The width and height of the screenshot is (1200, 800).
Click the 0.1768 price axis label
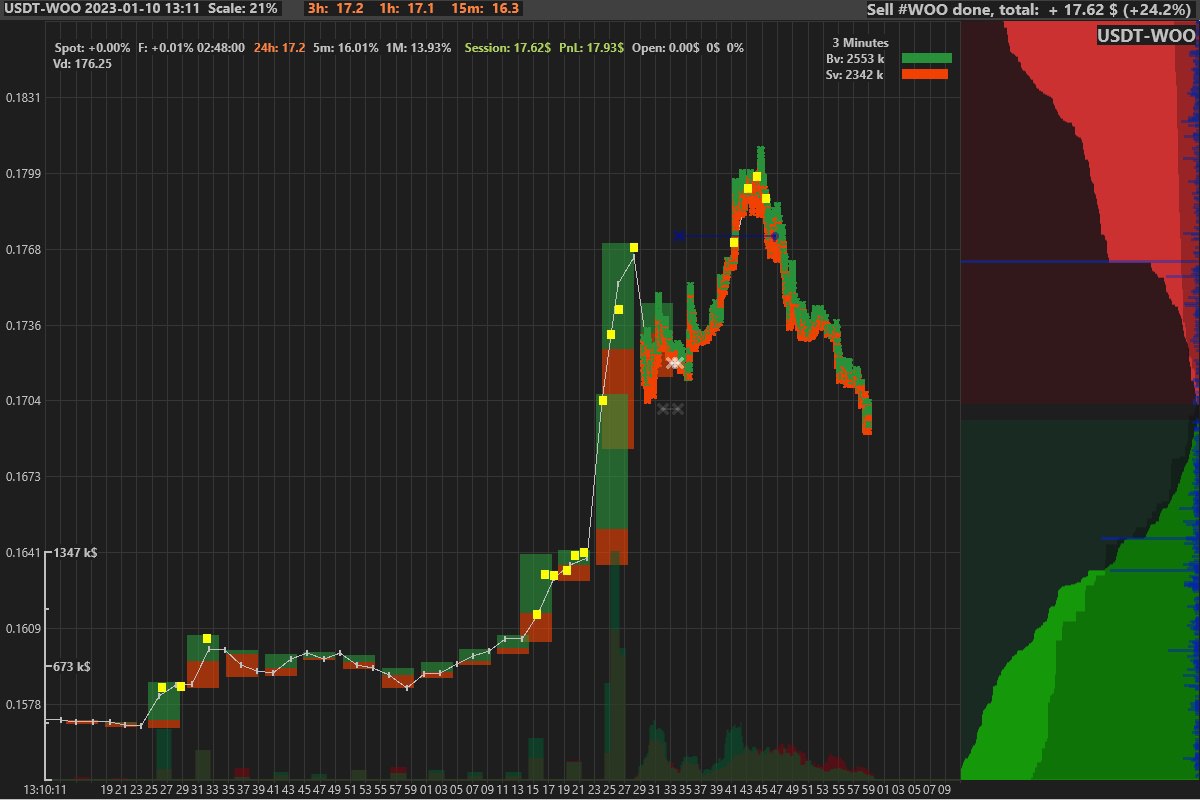[x=23, y=250]
